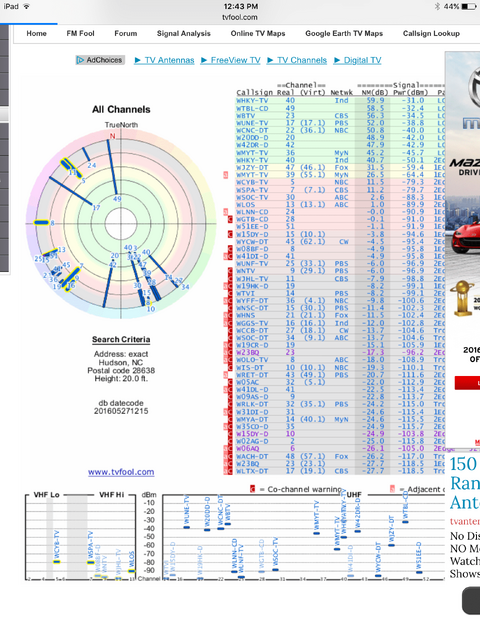This screenshot has width=480, height=640.
Task: Tap the Bluetooth status icon
Action: pyautogui.click(x=437, y=6)
